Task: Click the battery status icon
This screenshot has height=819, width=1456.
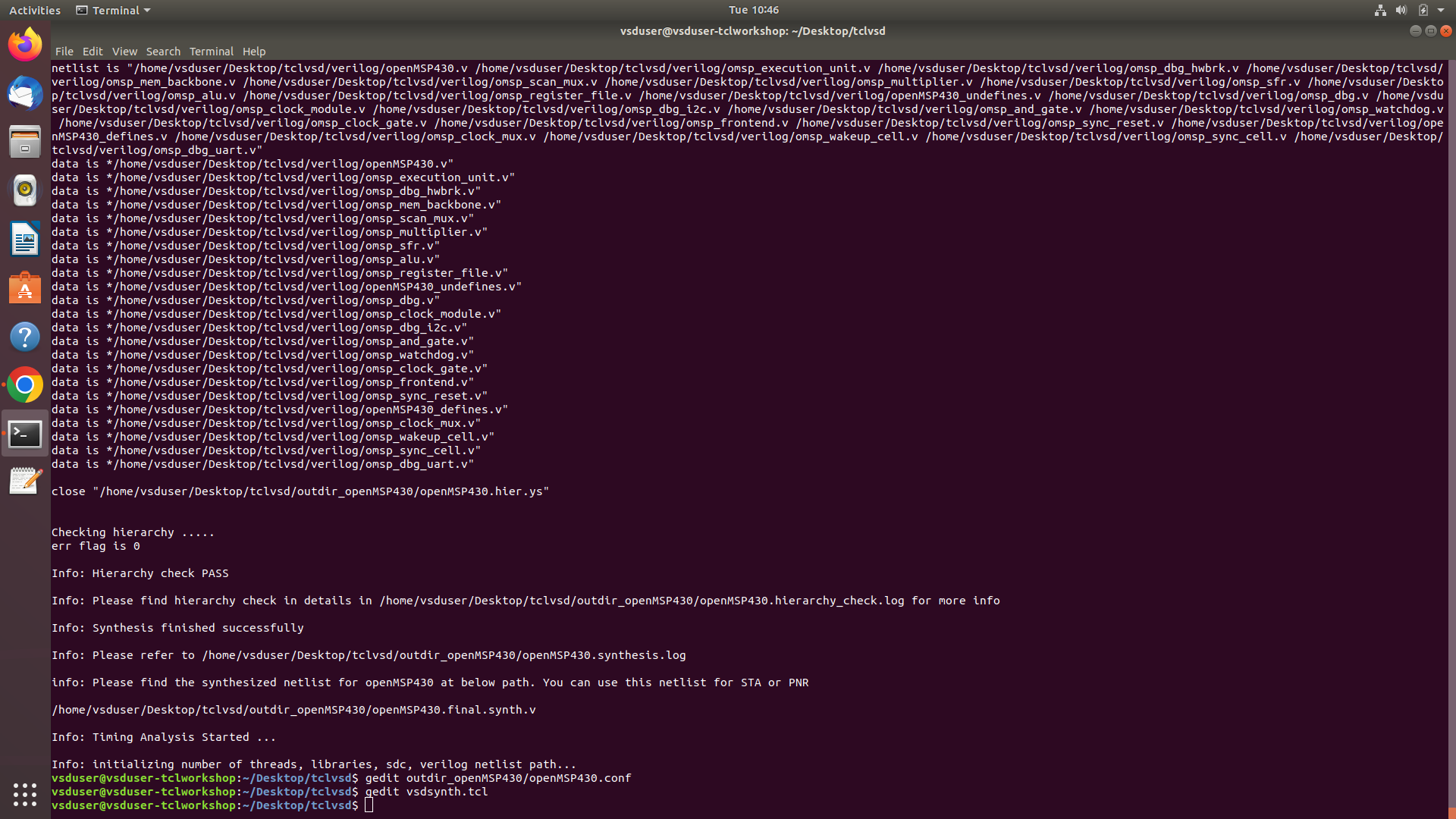Action: 1424,10
